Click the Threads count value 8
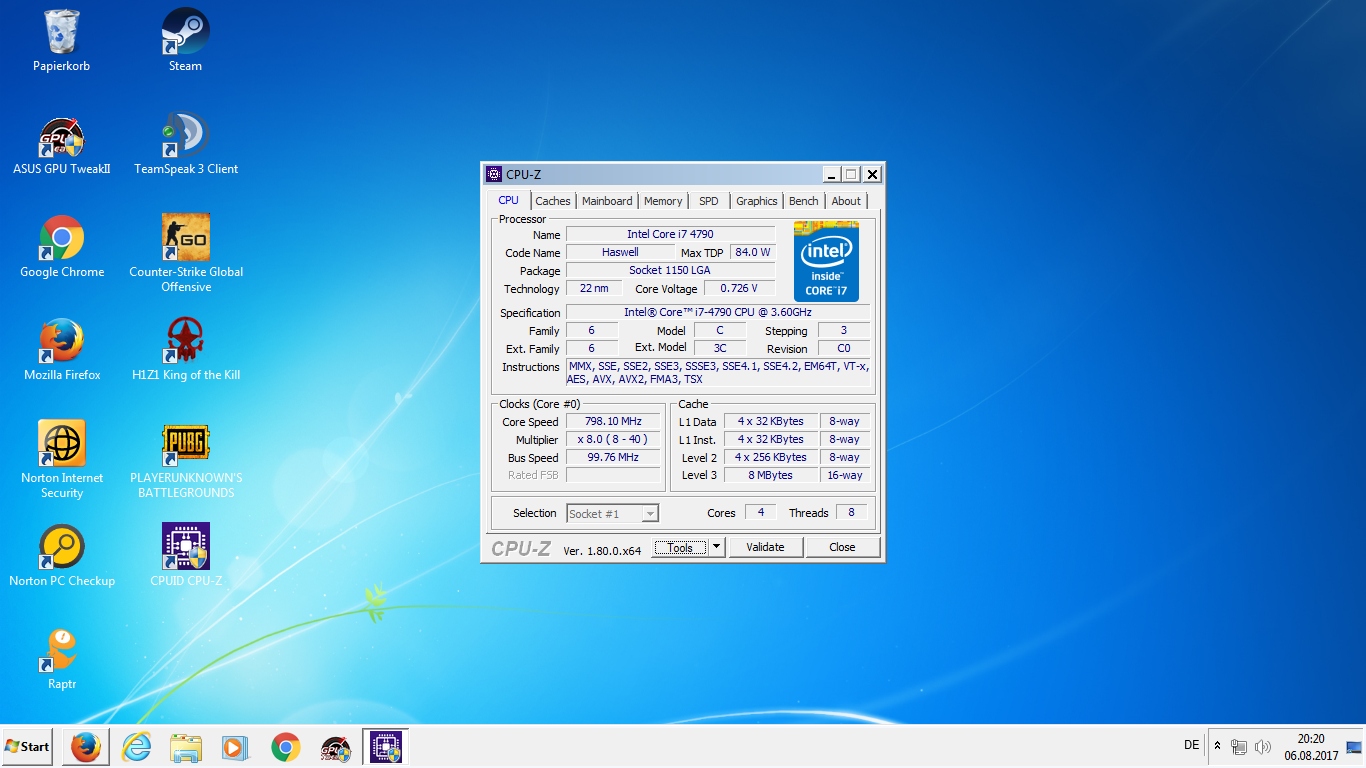Viewport: 1366px width, 768px height. click(851, 512)
